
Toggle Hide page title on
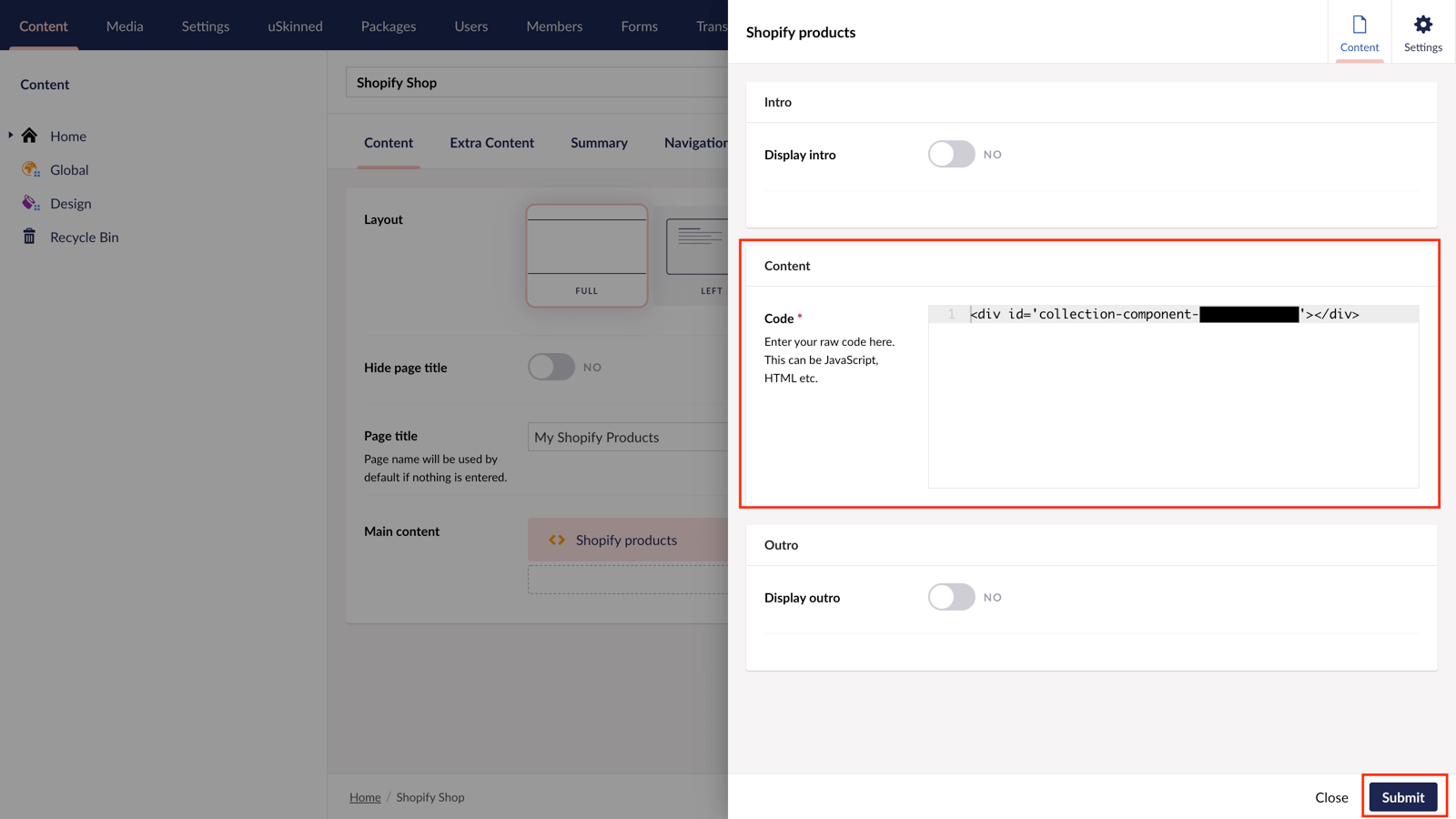pos(551,367)
